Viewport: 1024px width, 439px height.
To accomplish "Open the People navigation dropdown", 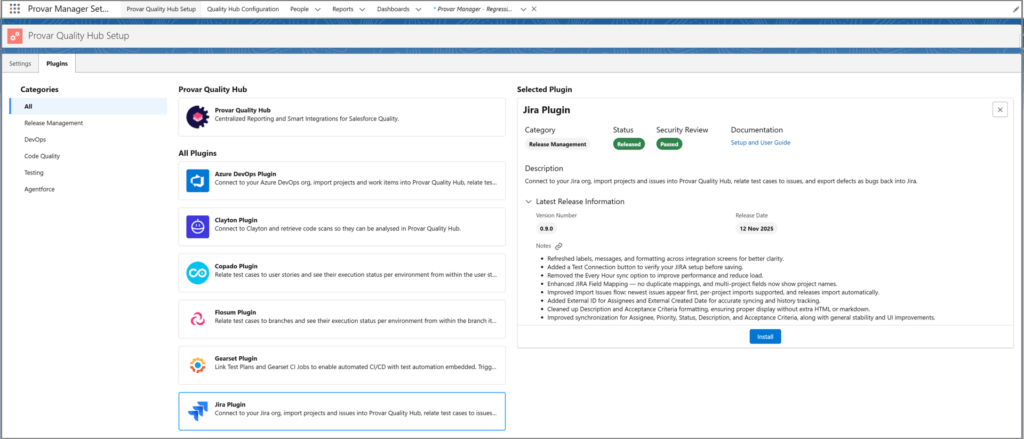I will [x=318, y=8].
